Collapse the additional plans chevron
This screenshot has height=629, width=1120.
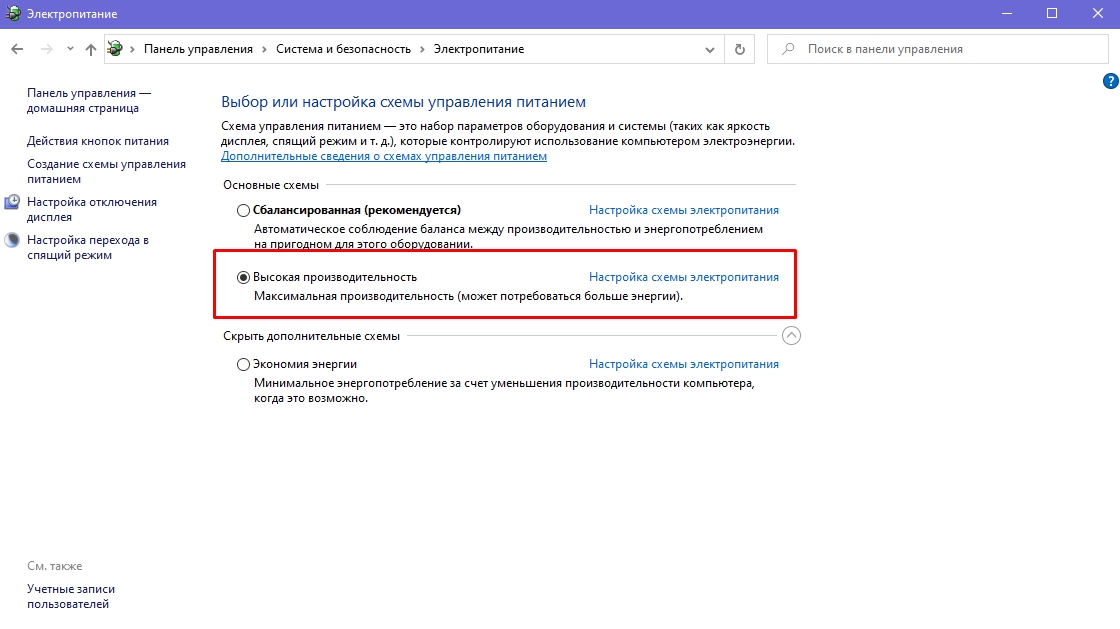tap(791, 336)
